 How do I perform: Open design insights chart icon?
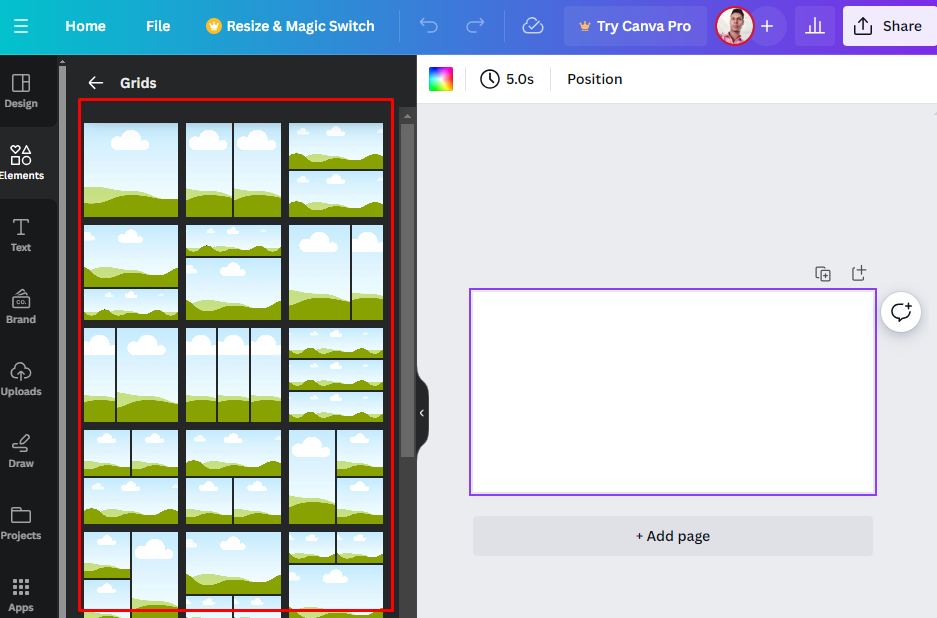click(x=814, y=25)
